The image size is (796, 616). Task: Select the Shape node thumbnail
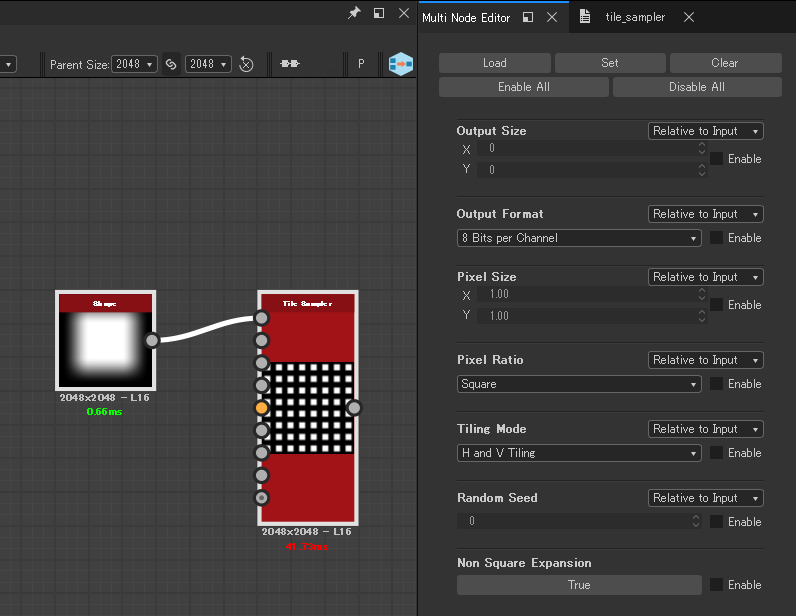(x=106, y=350)
